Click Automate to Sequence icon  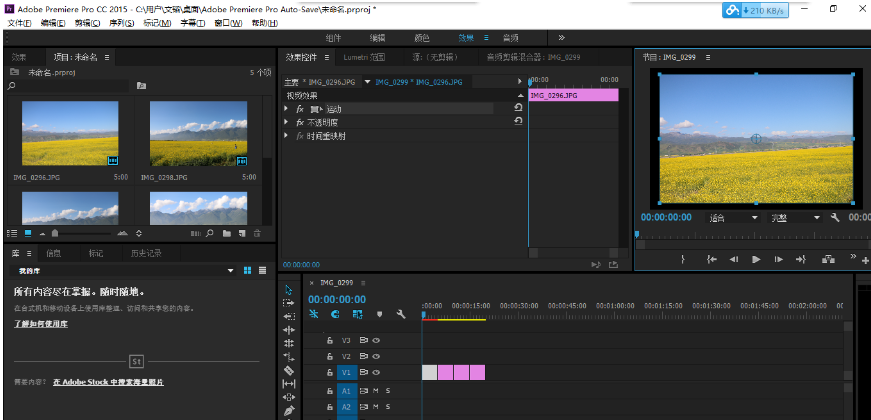click(x=194, y=233)
